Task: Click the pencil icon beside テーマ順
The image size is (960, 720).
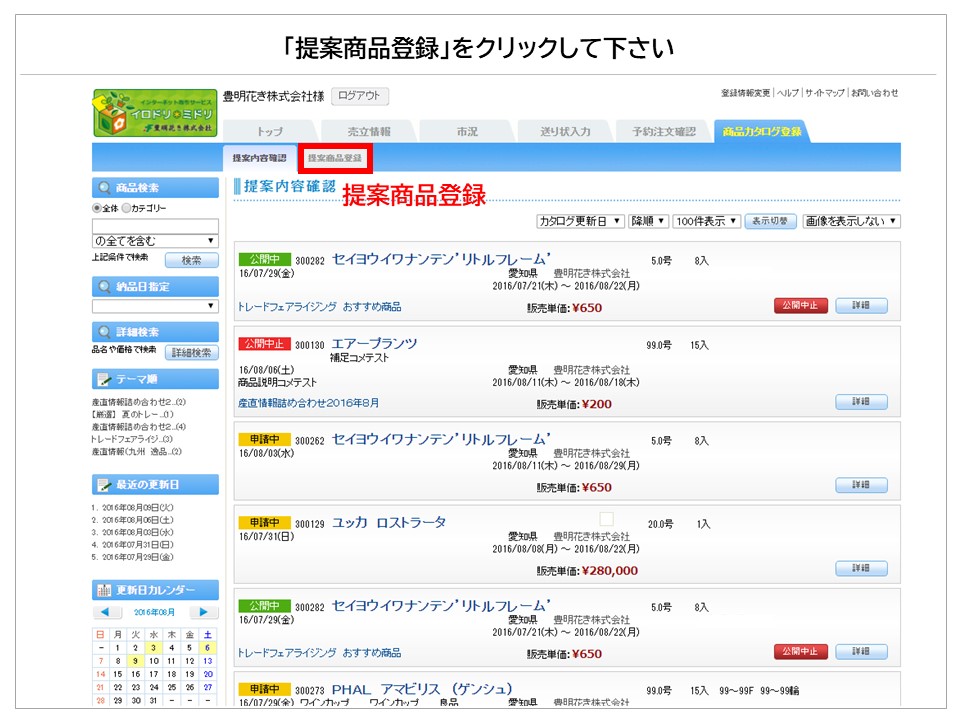Action: (x=103, y=380)
